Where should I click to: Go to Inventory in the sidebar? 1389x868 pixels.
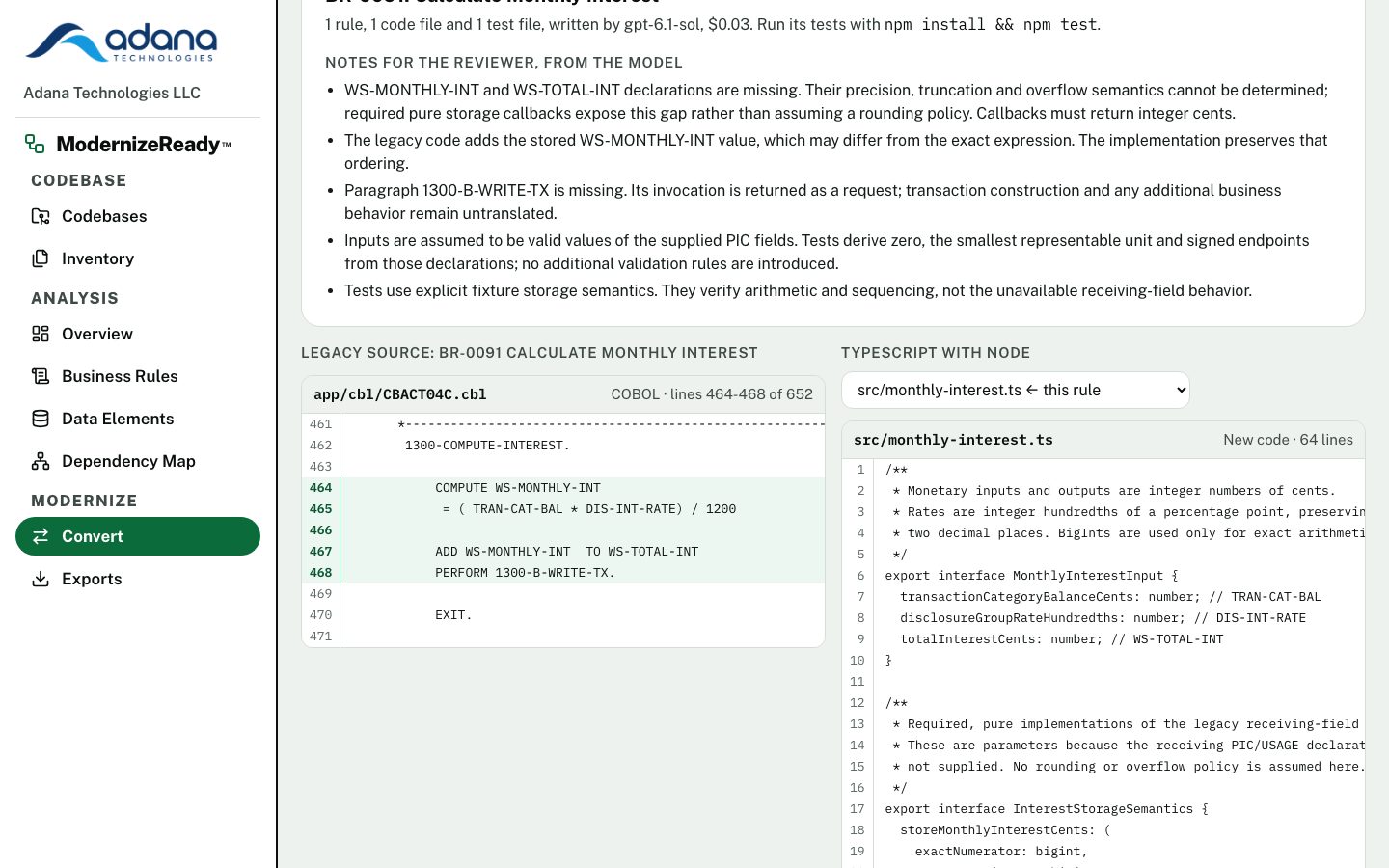138,258
